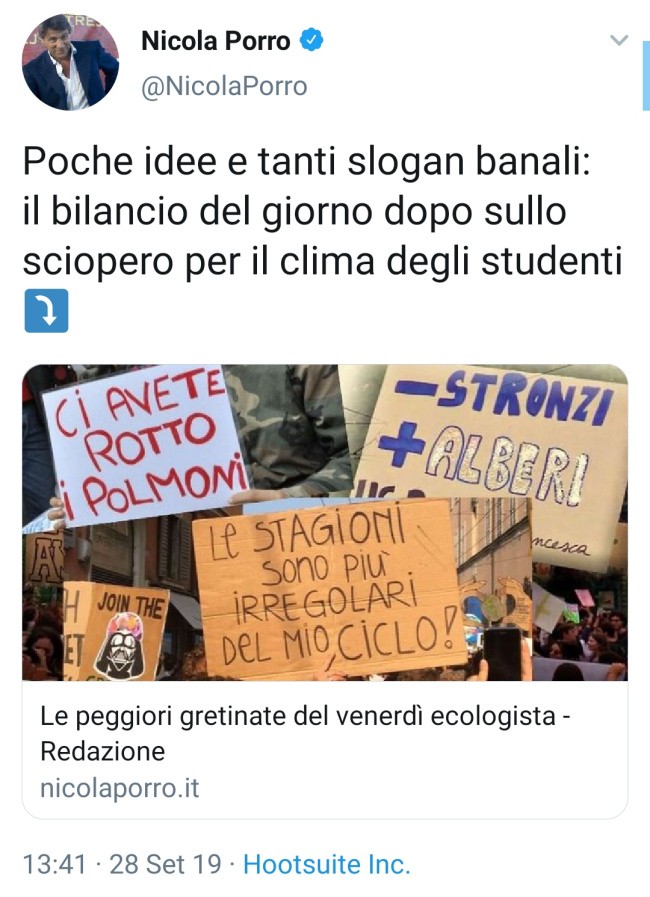Open the Nicola Porro display name
Image resolution: width=650 pixels, height=897 pixels.
pos(216,41)
